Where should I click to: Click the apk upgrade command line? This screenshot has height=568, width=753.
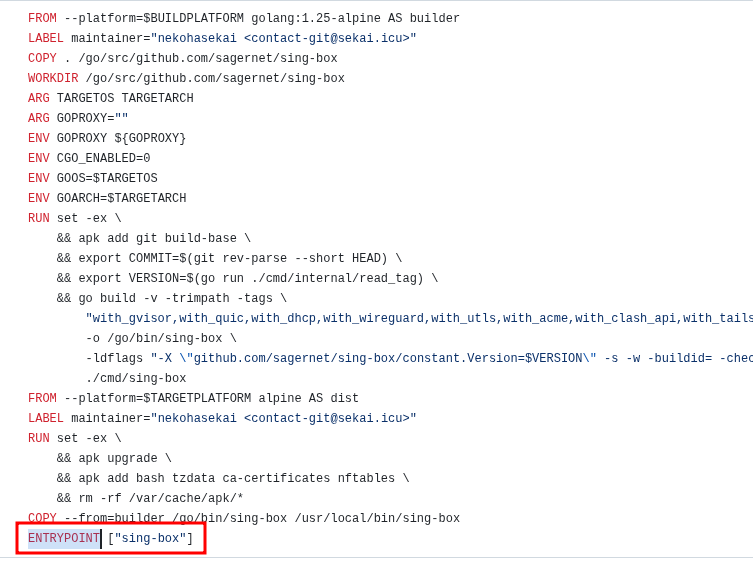pos(114,459)
